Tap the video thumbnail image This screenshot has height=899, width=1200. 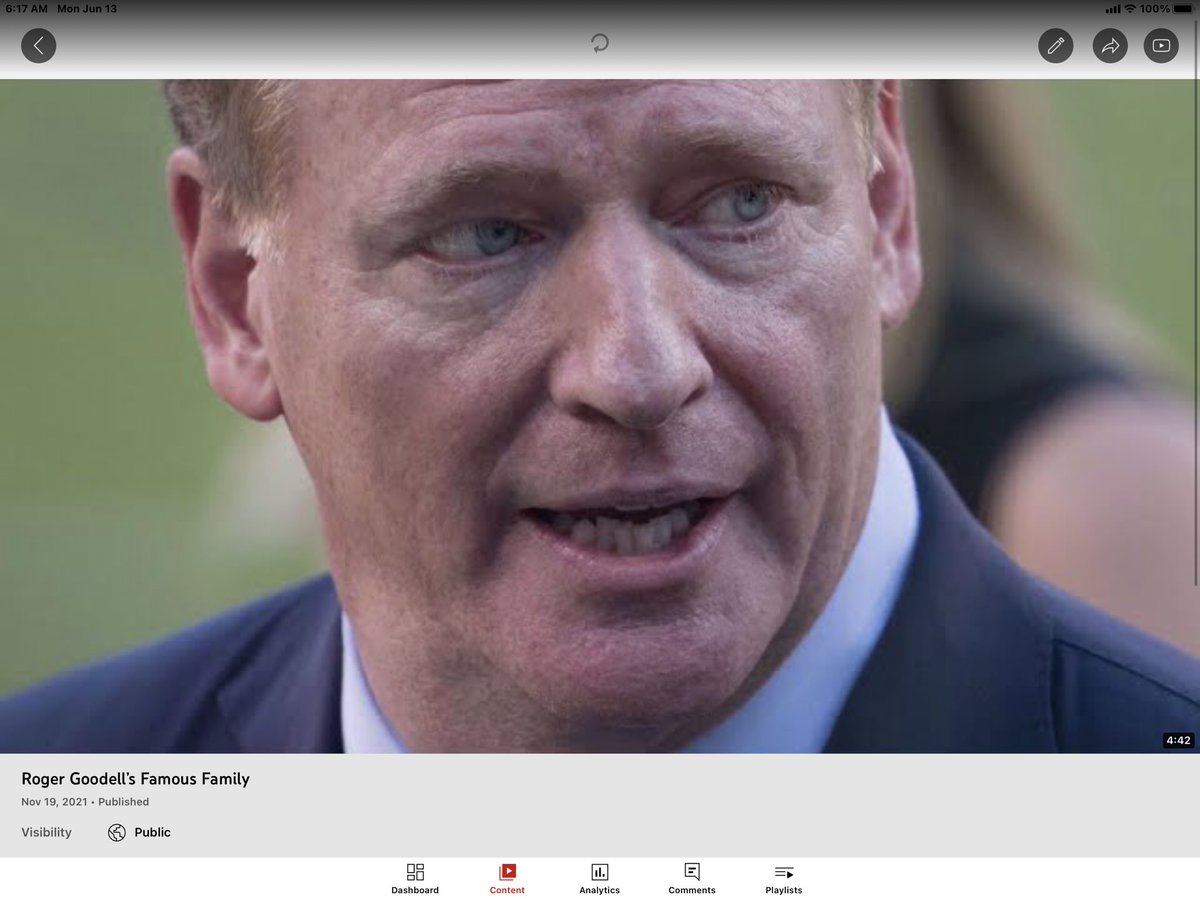pos(600,416)
